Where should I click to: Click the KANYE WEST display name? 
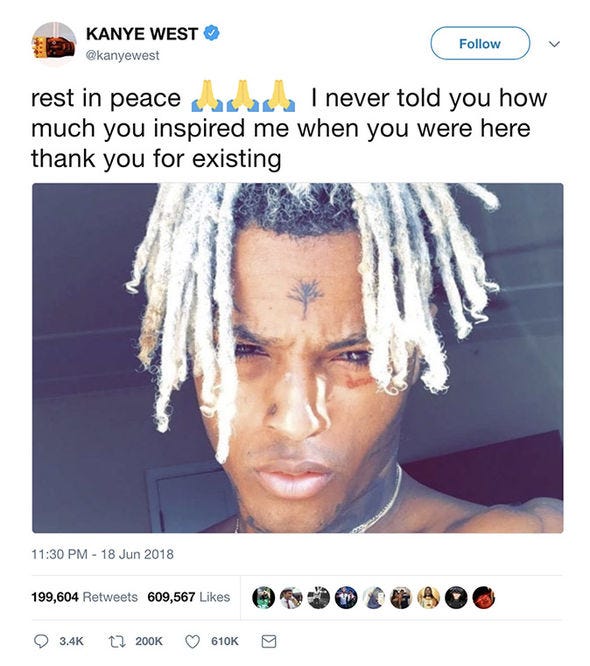click(x=142, y=34)
